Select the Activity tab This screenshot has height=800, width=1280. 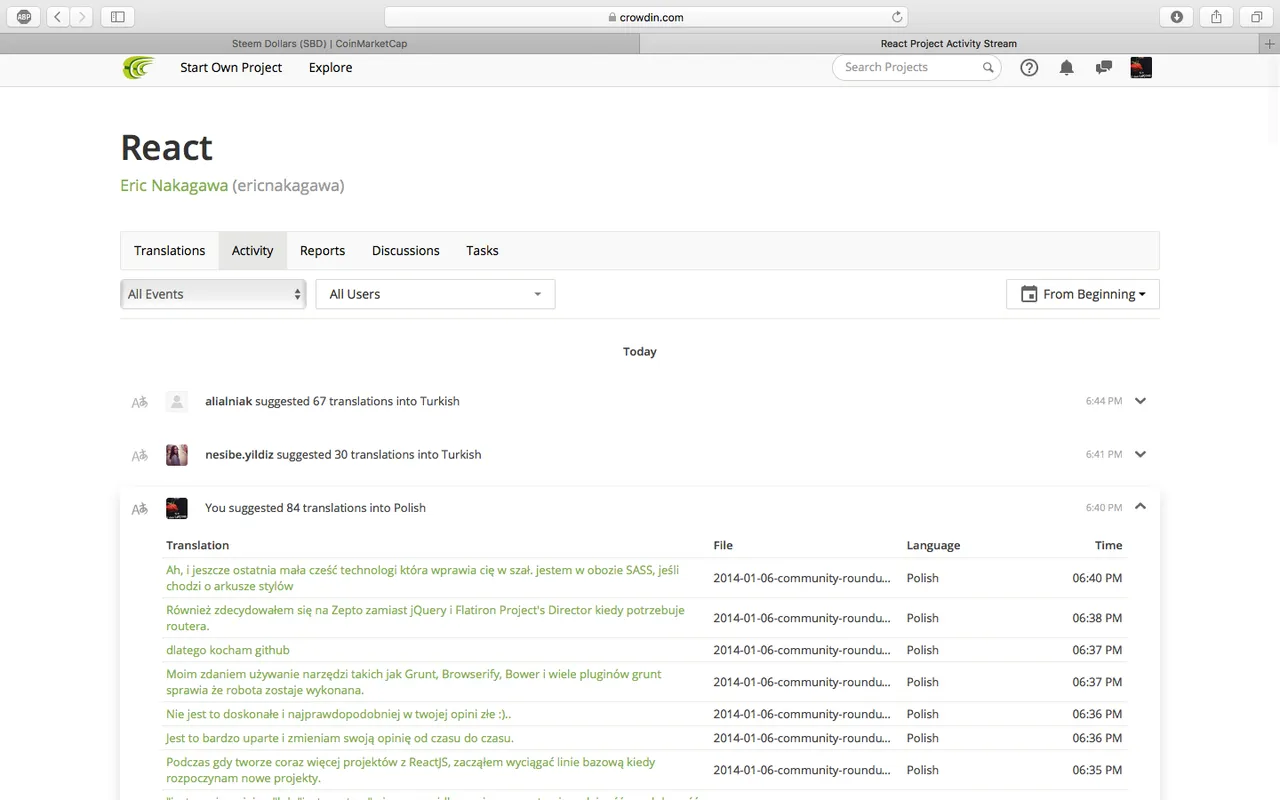253,251
